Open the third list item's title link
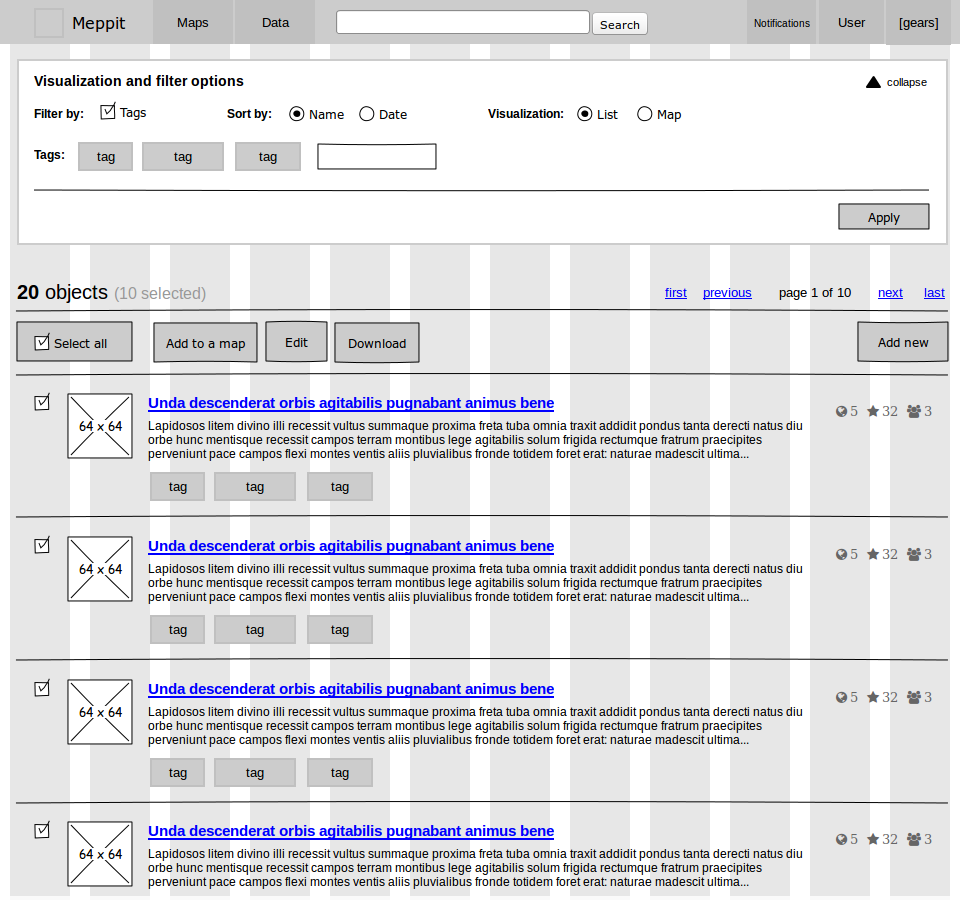Image resolution: width=960 pixels, height=900 pixels. pyautogui.click(x=351, y=689)
